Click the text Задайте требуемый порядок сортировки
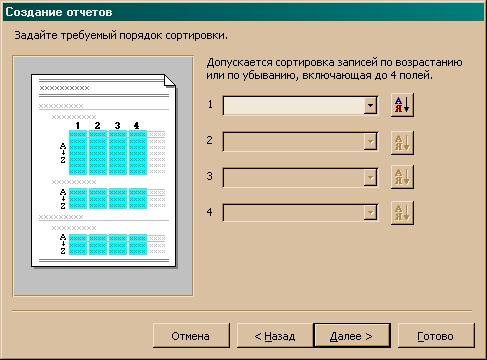Viewport: 487px width, 360px height. tap(121, 35)
